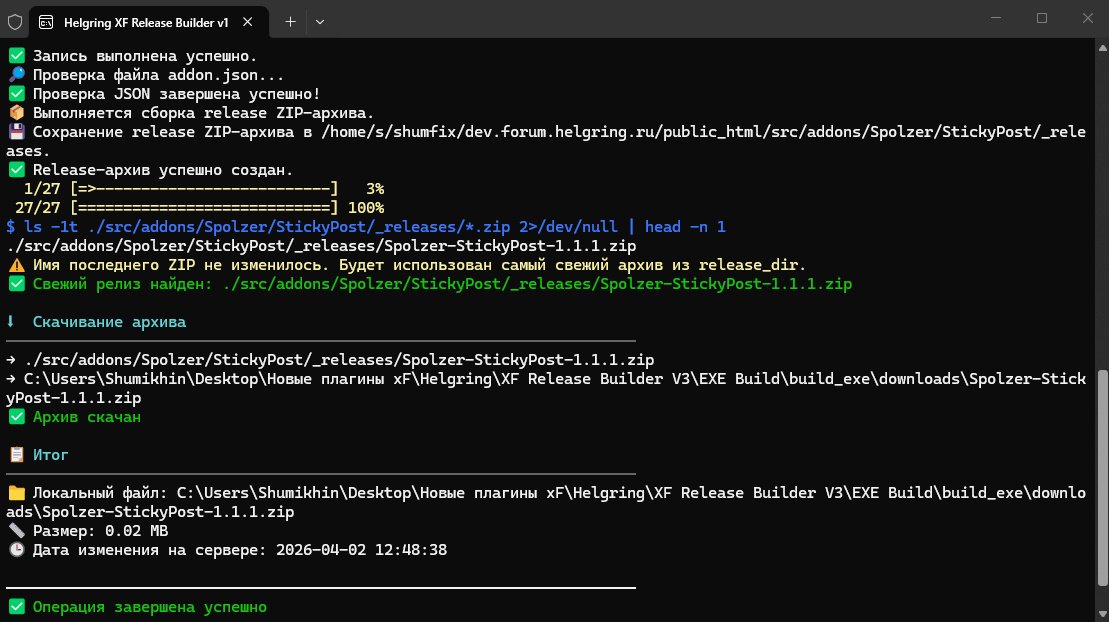Image resolution: width=1109 pixels, height=622 pixels.
Task: Click the date '2026-04-02 12:48:38'
Action: 361,550
